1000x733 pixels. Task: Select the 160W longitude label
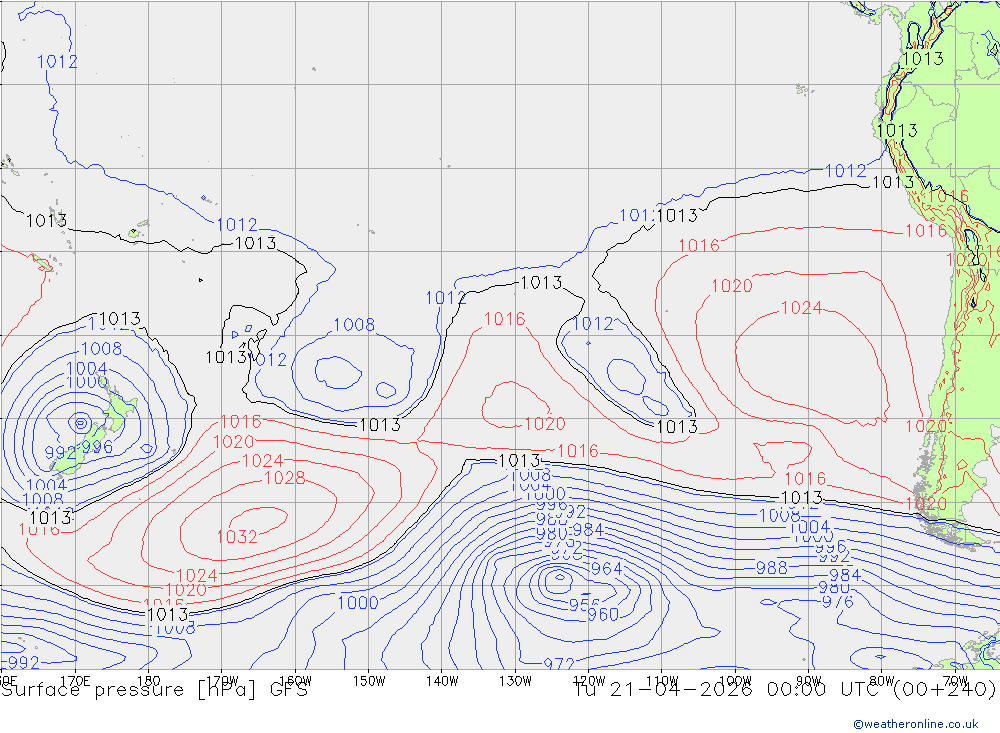(x=296, y=681)
